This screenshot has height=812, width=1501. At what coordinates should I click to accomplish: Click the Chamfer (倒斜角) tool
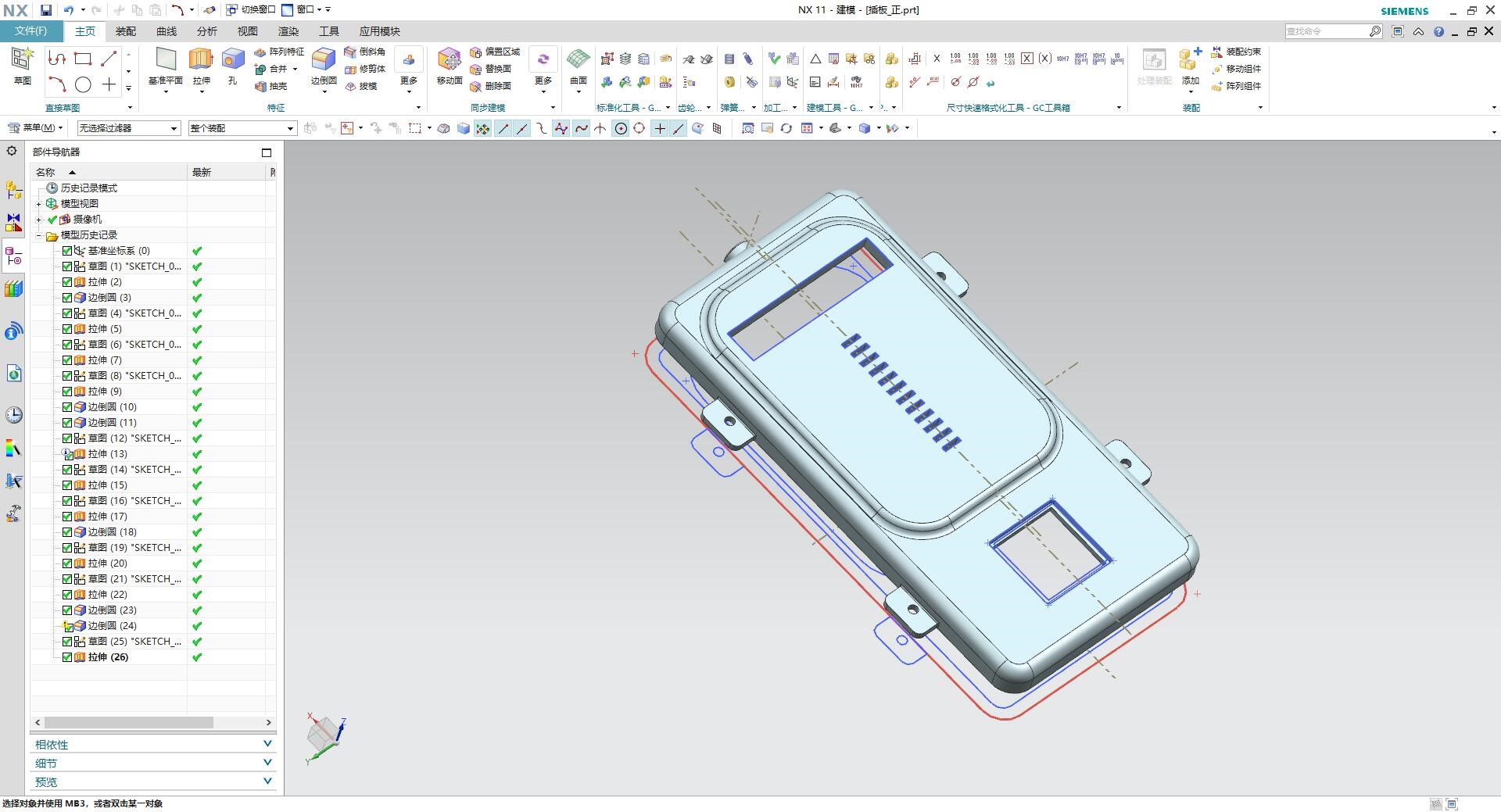pos(365,52)
